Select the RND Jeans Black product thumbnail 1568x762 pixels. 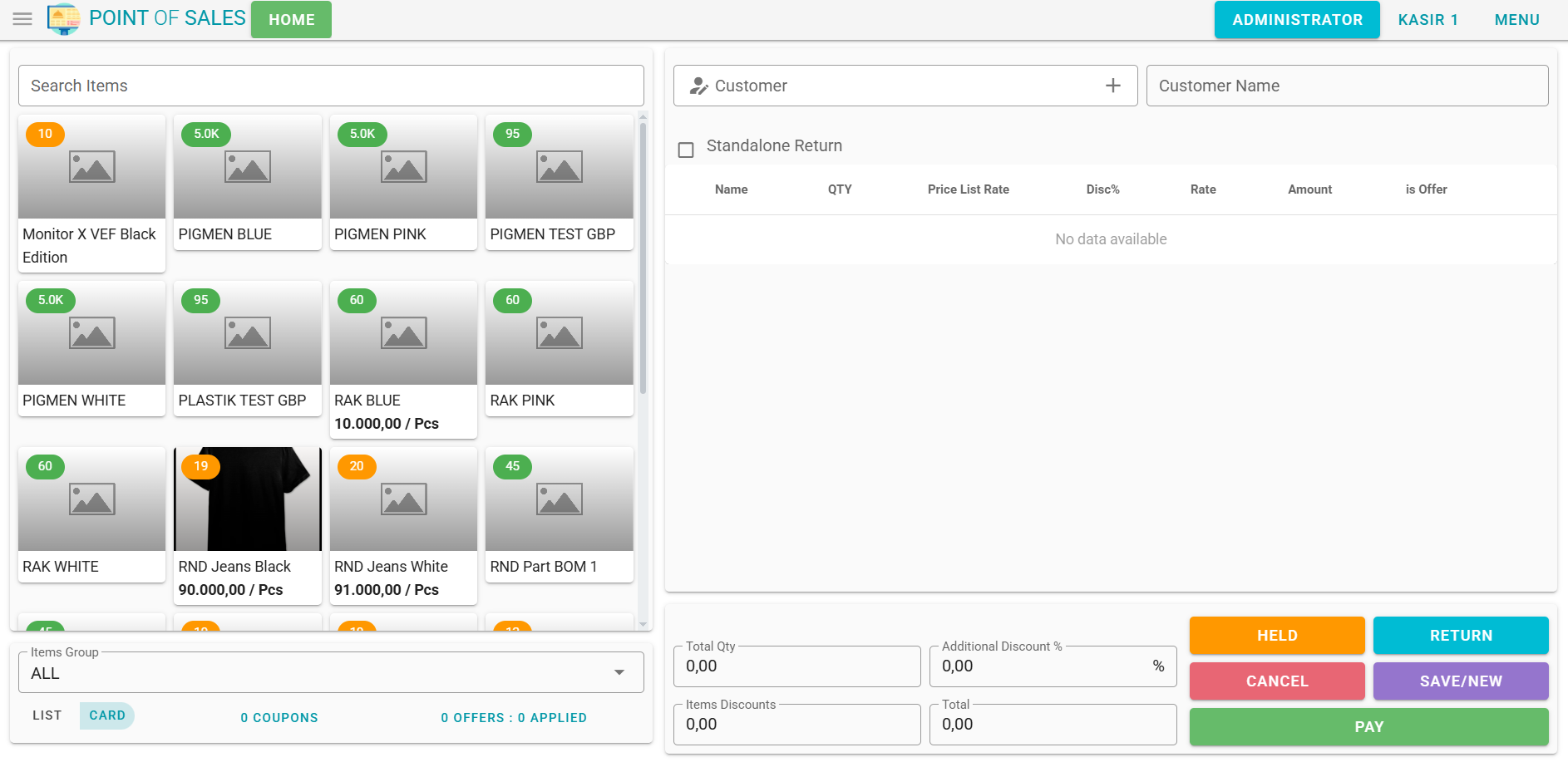[247, 499]
